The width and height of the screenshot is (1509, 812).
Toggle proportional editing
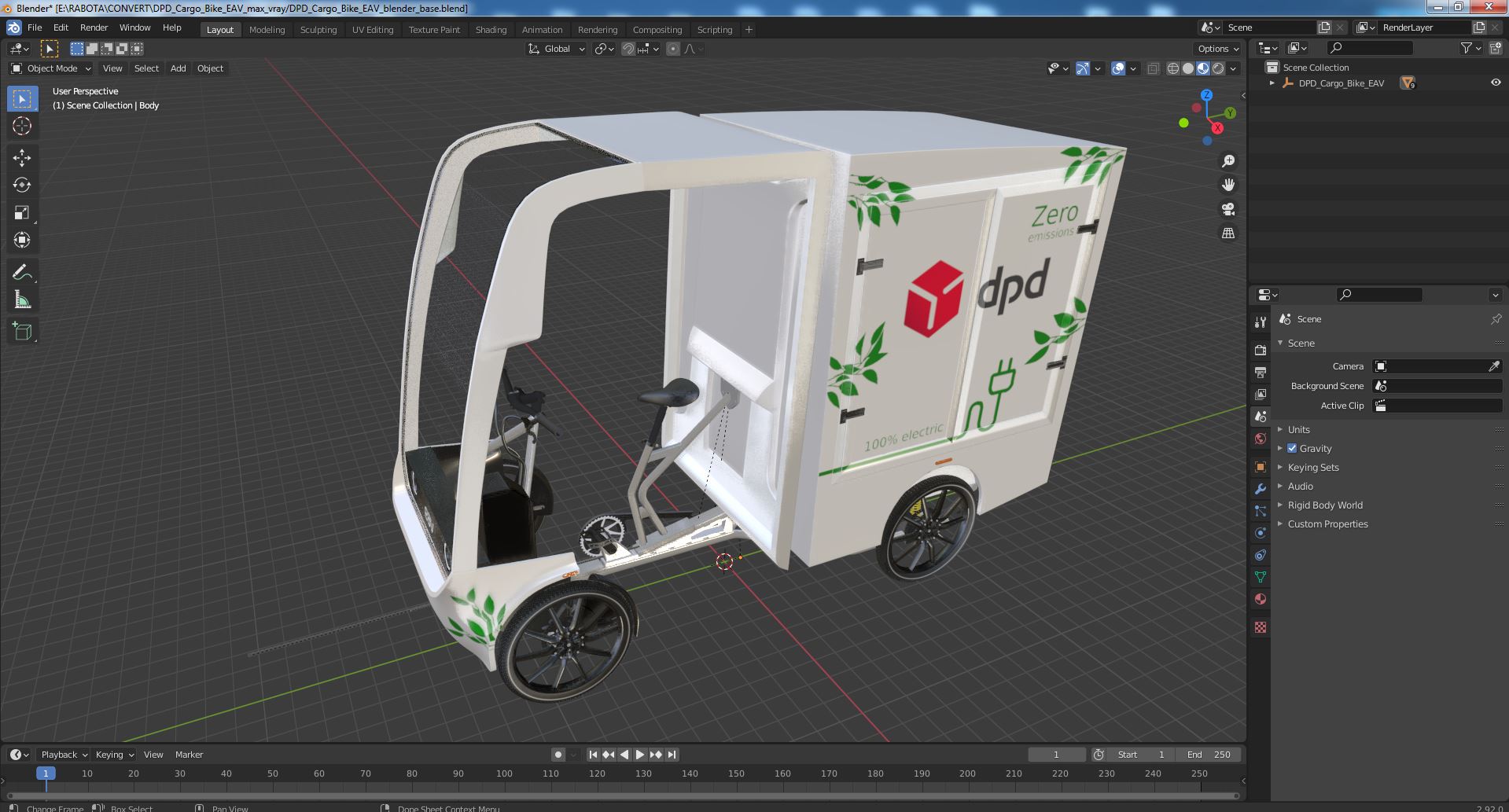pos(673,49)
